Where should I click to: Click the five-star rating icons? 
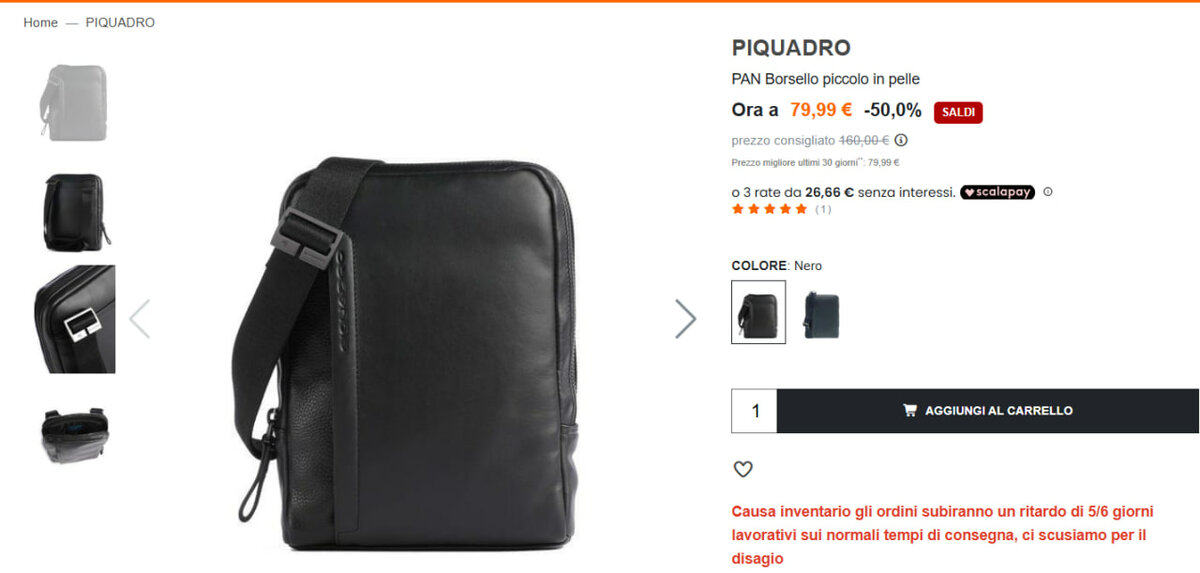click(770, 209)
